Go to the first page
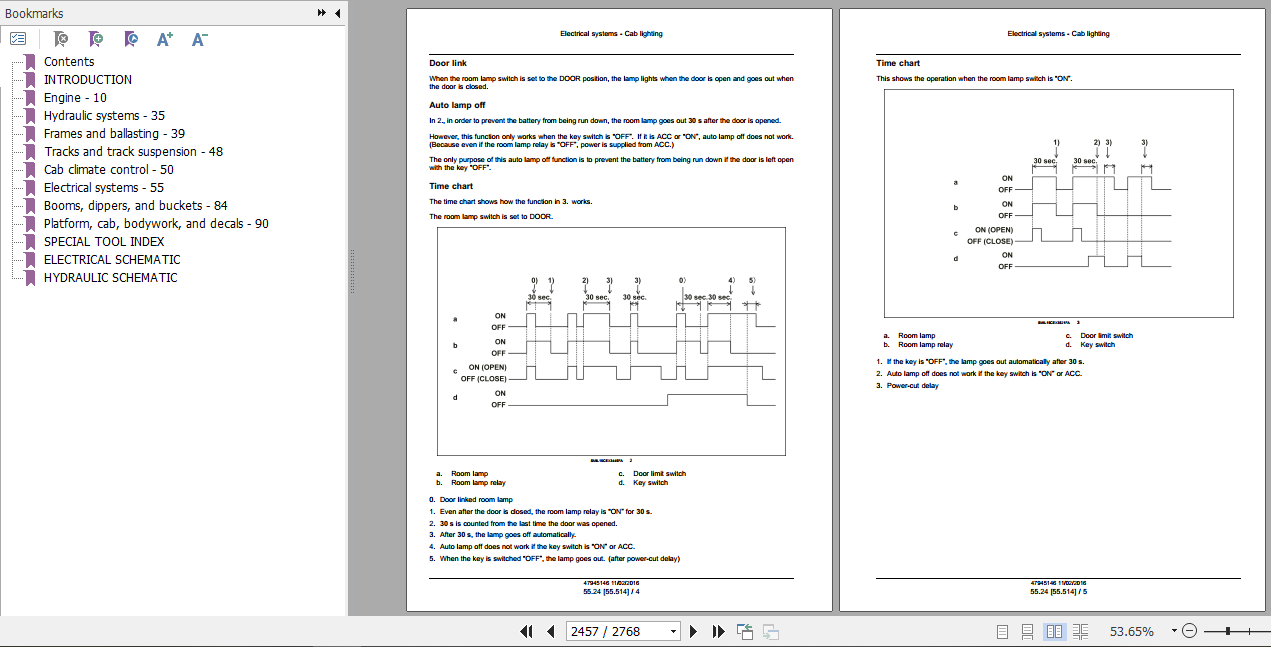The width and height of the screenshot is (1271, 647). pos(526,631)
